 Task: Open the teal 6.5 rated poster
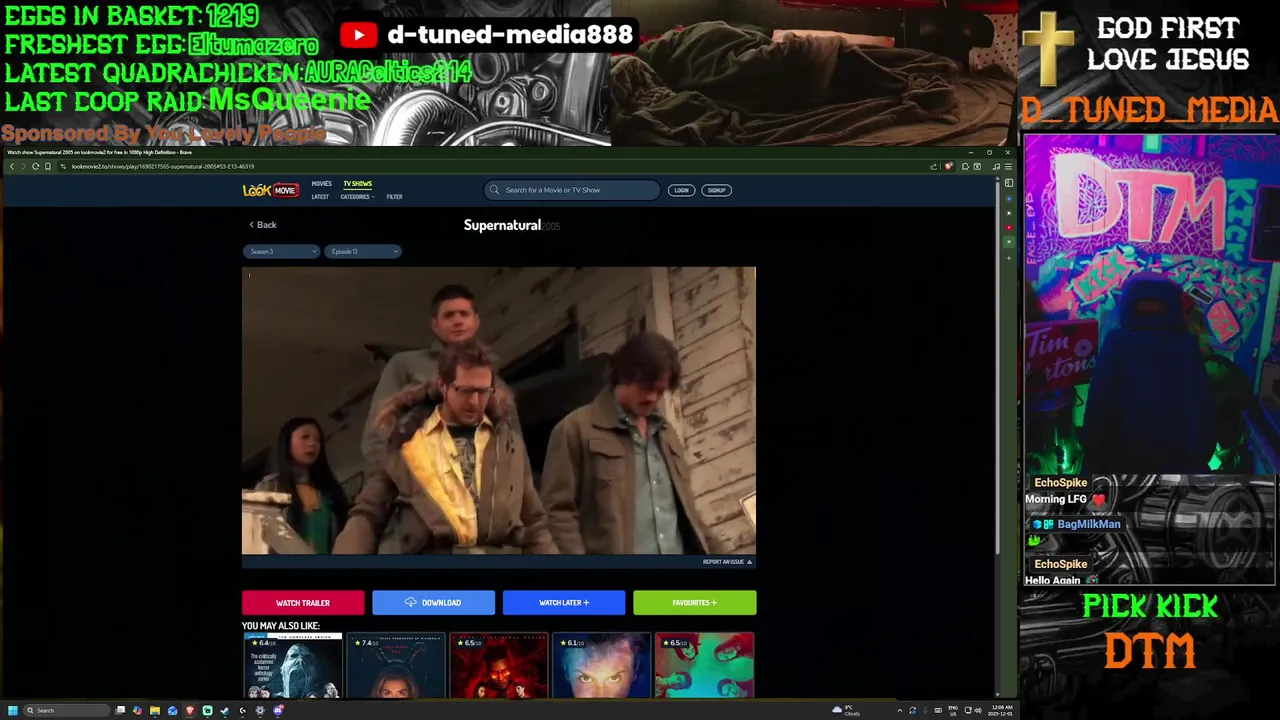point(705,666)
